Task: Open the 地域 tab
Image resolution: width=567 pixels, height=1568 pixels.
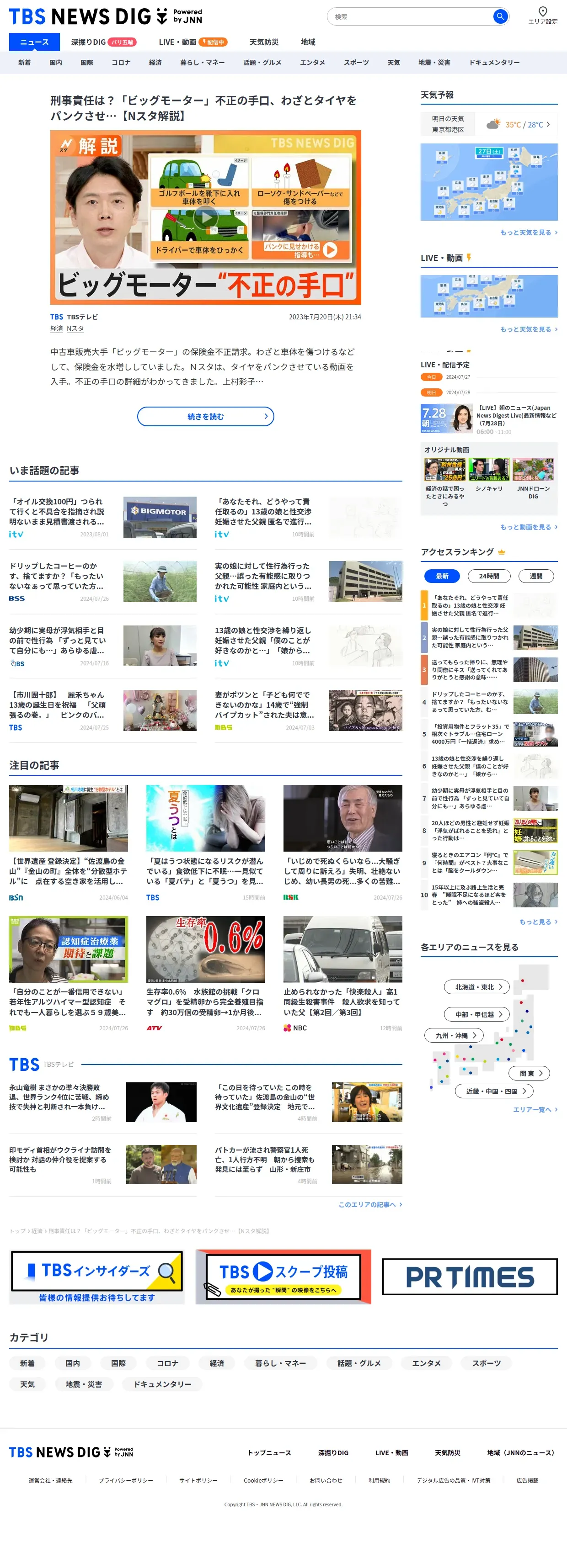Action: tap(308, 42)
